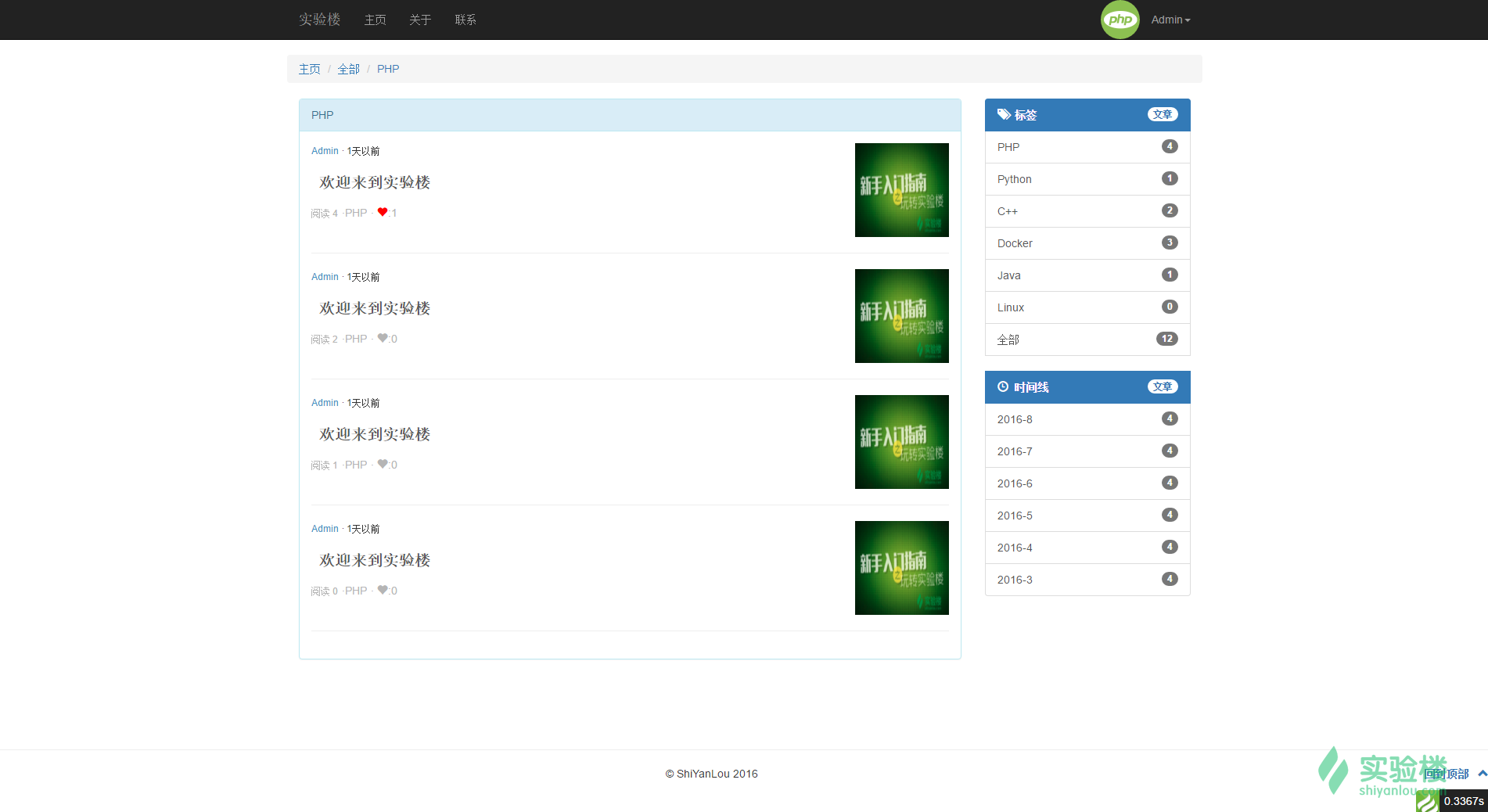This screenshot has width=1488, height=812.
Task: Select 全部 in the breadcrumb trail
Action: 349,69
